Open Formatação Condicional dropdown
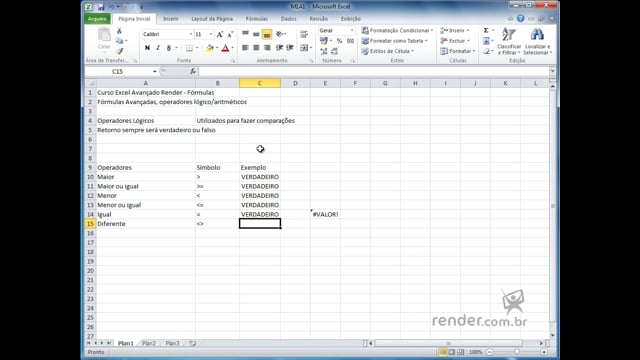Viewport: 640px width, 360px height. click(x=397, y=31)
